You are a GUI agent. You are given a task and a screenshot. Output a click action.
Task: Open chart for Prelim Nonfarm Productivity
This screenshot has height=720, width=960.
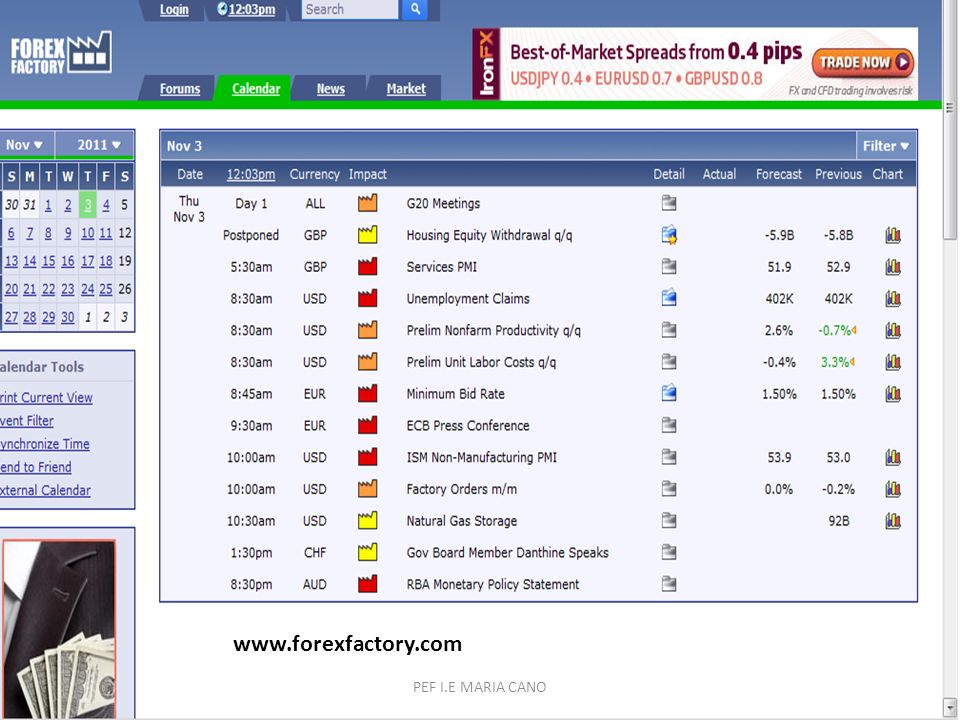[x=893, y=331]
